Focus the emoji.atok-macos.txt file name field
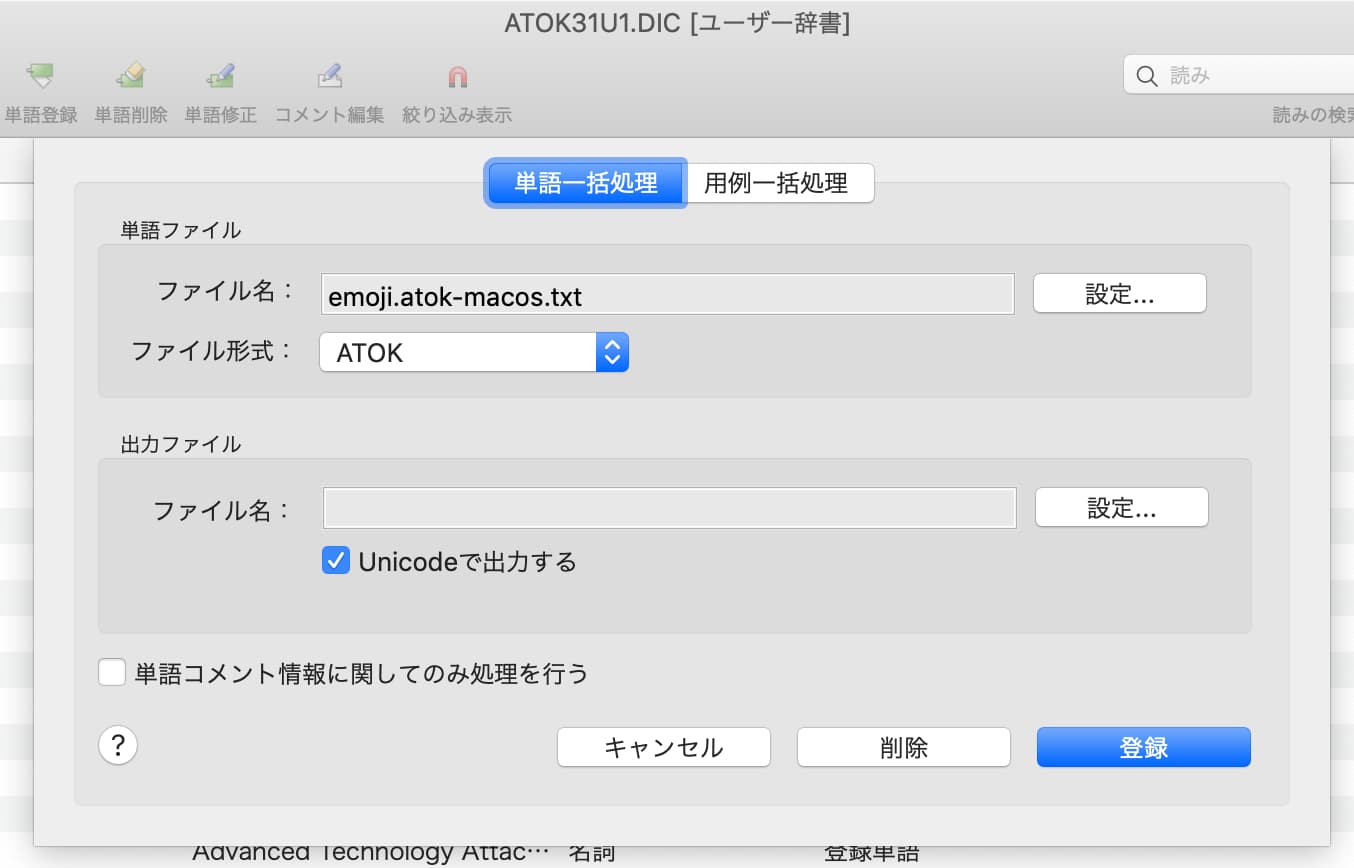 click(x=667, y=295)
